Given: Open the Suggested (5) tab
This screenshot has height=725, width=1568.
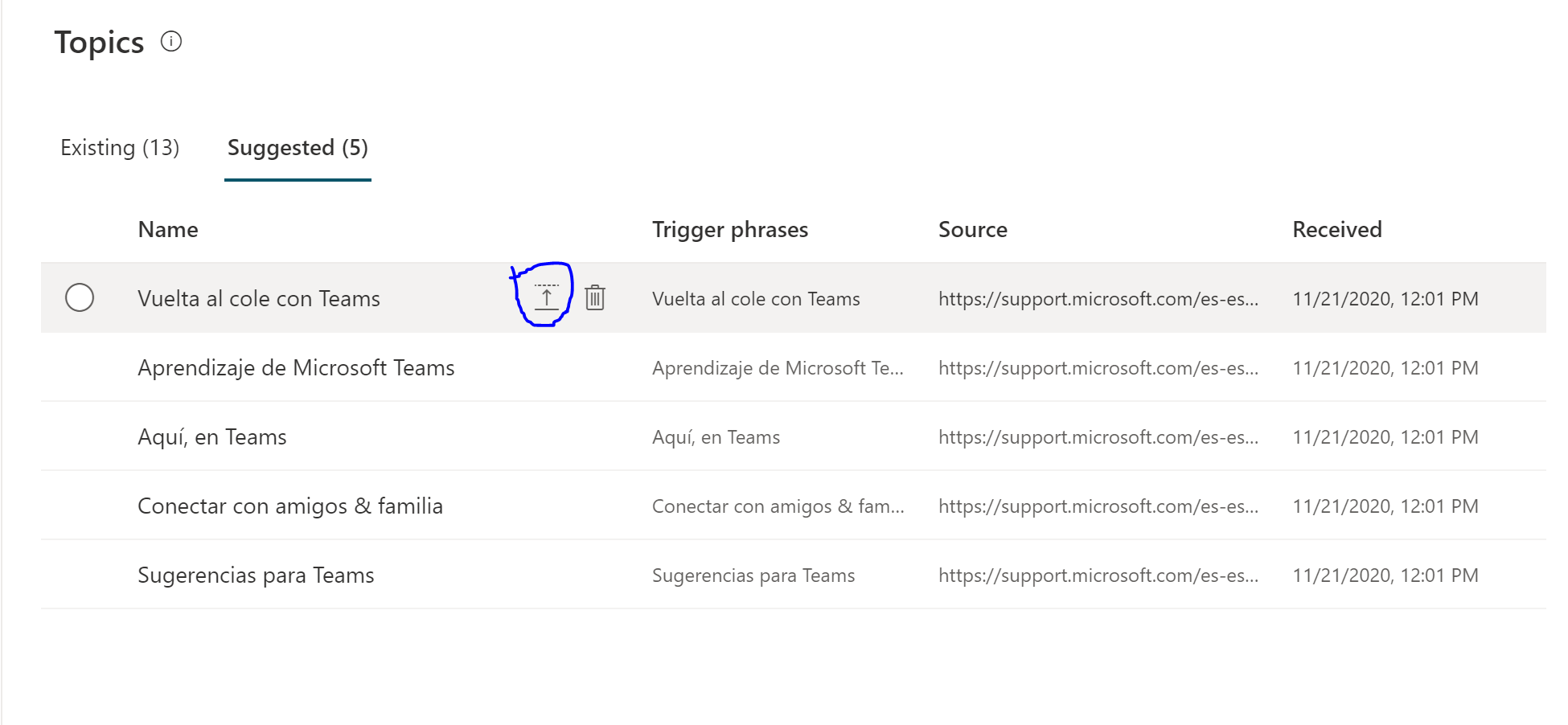Looking at the screenshot, I should (298, 148).
